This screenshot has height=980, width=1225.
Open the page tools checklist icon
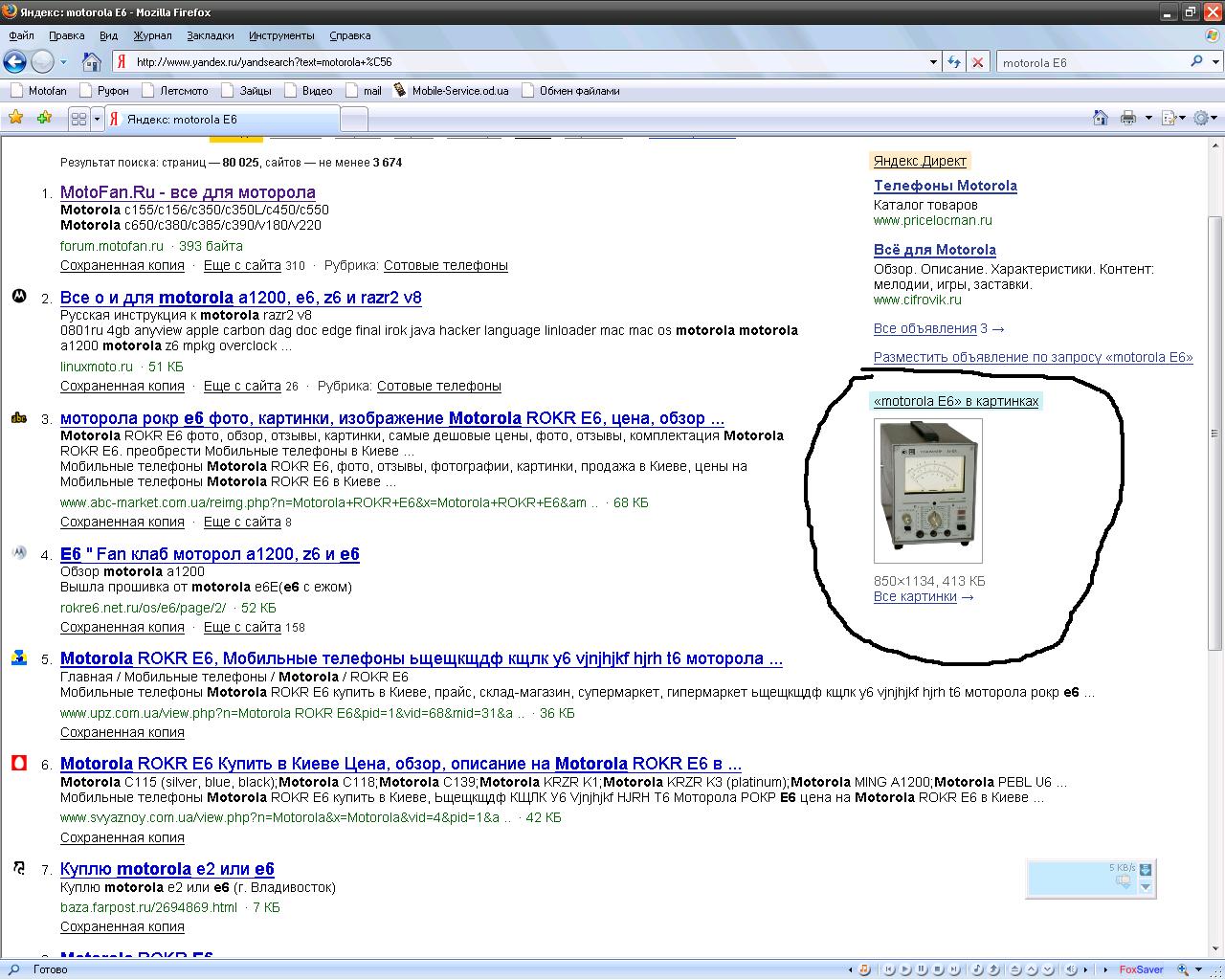click(1169, 118)
